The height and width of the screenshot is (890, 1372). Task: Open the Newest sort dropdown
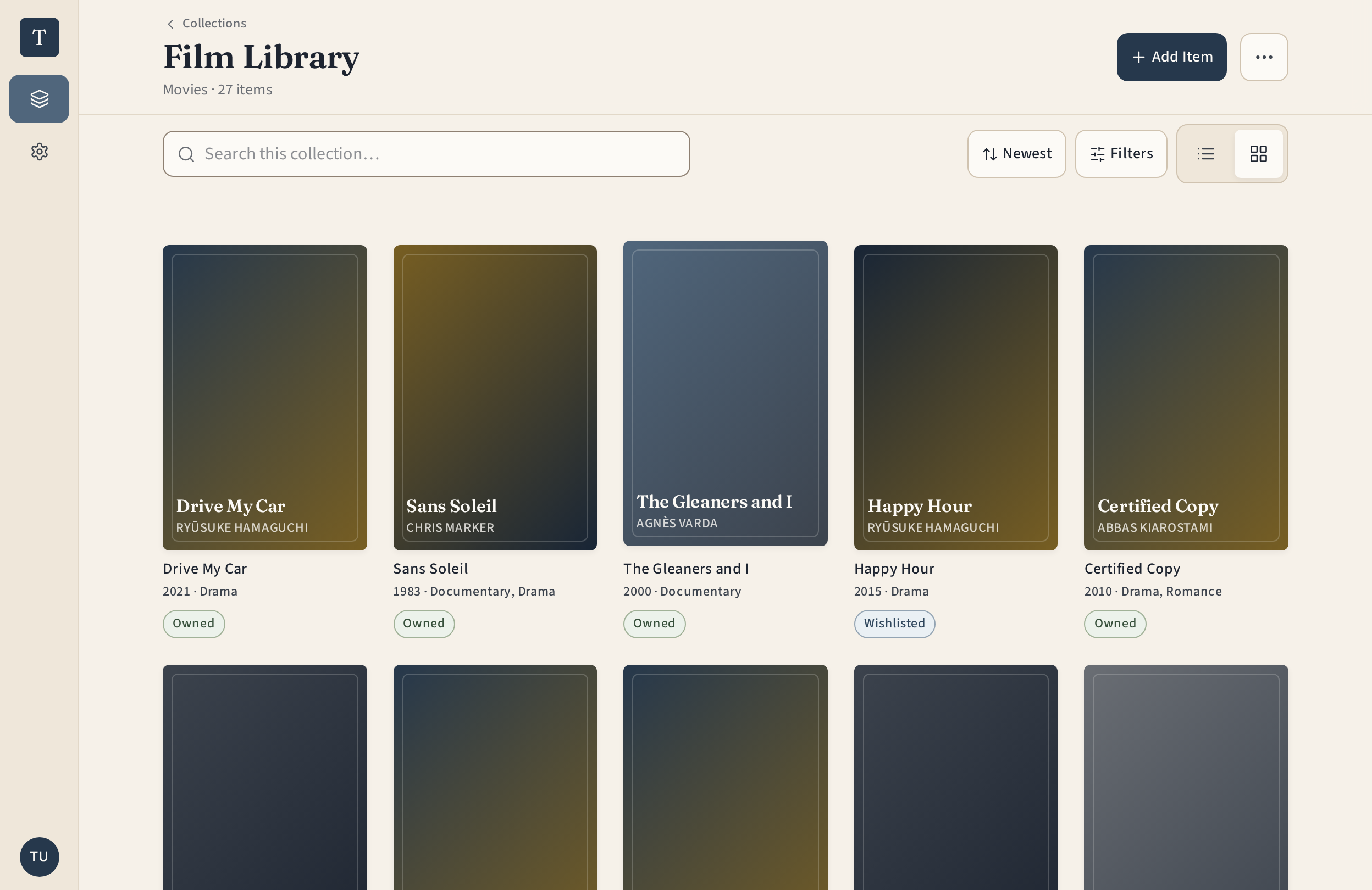click(1016, 154)
